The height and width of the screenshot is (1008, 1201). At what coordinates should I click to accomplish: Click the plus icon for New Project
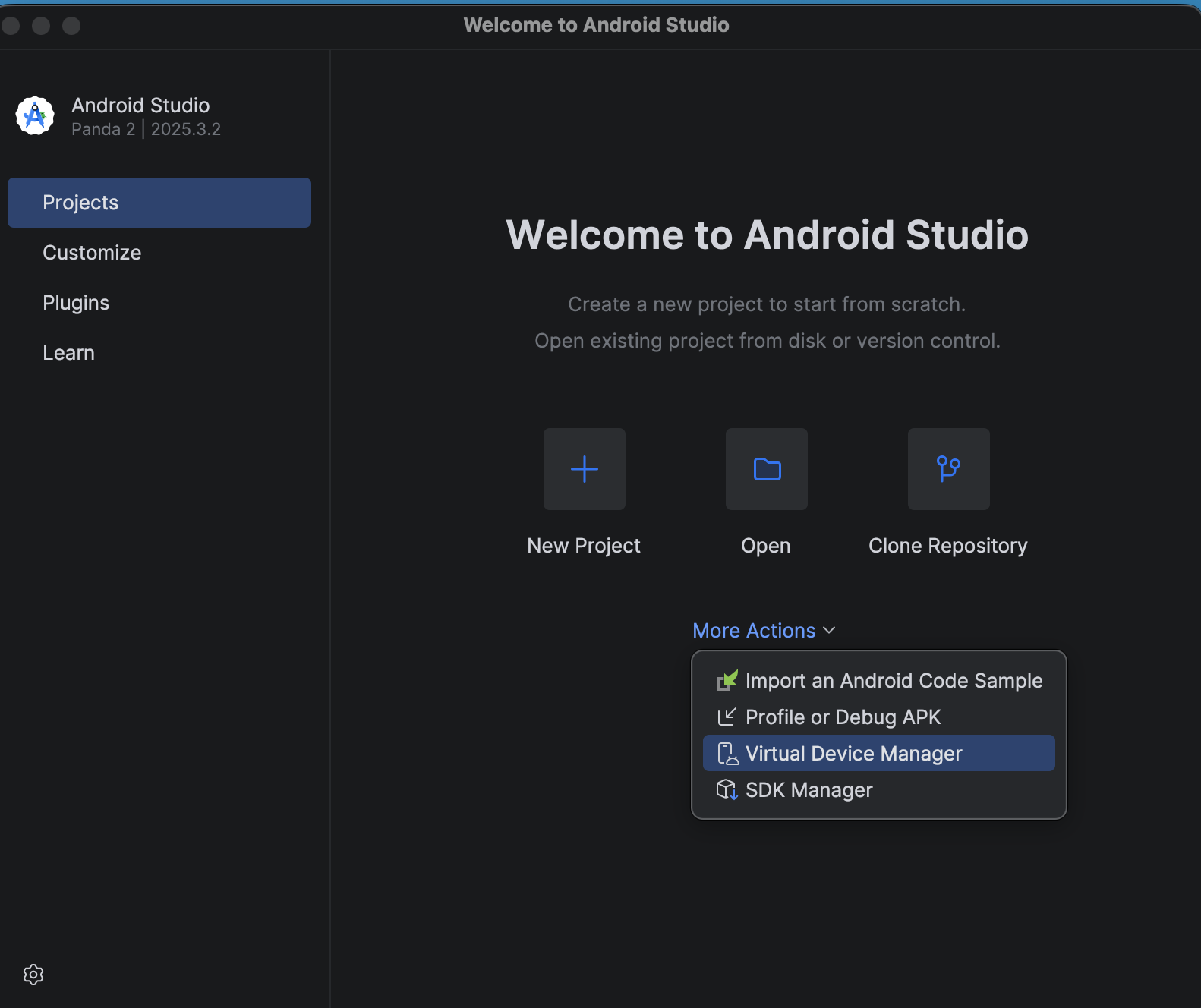tap(585, 469)
